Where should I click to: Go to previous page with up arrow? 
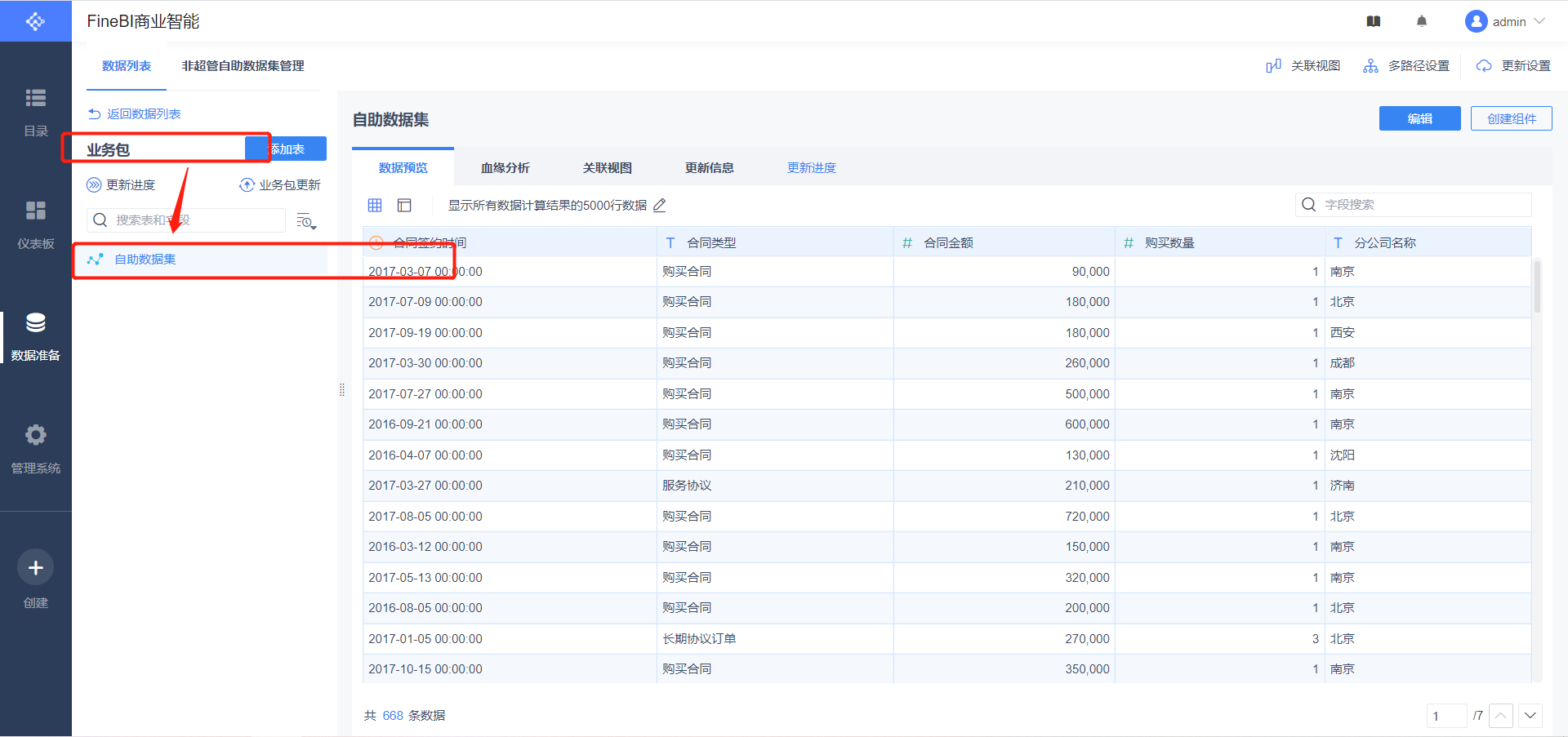click(1501, 716)
